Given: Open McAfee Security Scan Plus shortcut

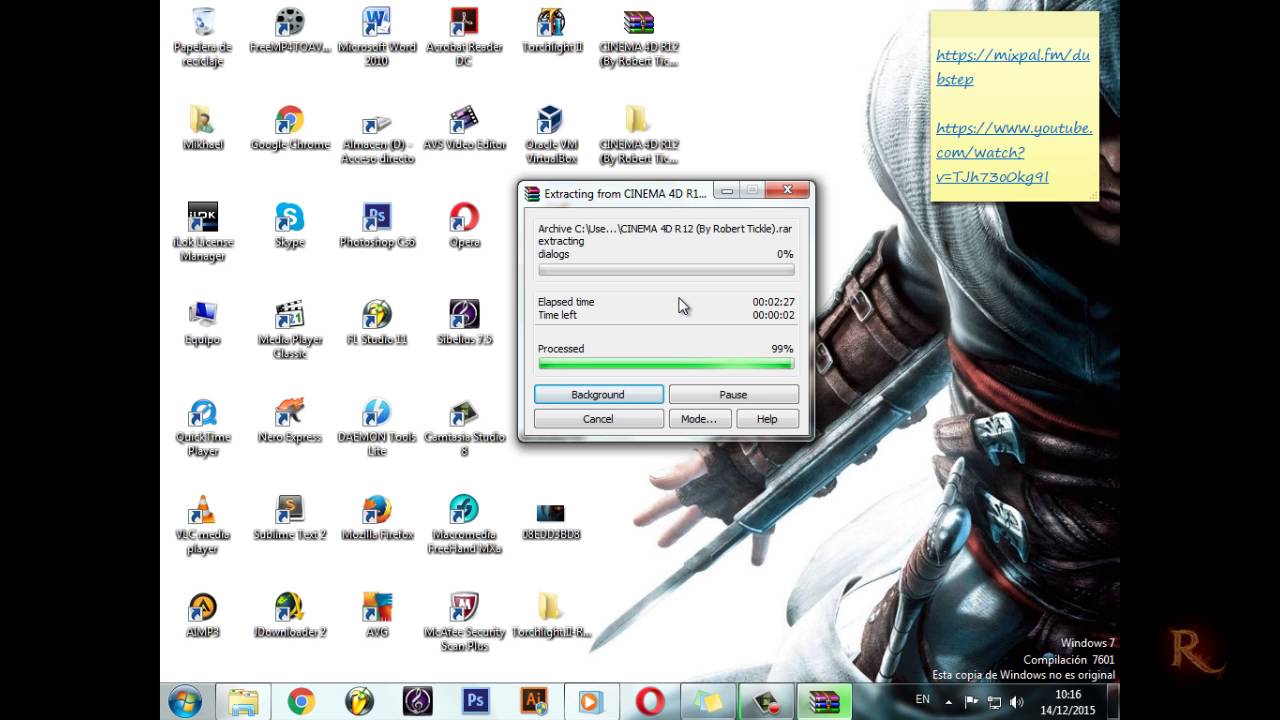Looking at the screenshot, I should 464,622.
